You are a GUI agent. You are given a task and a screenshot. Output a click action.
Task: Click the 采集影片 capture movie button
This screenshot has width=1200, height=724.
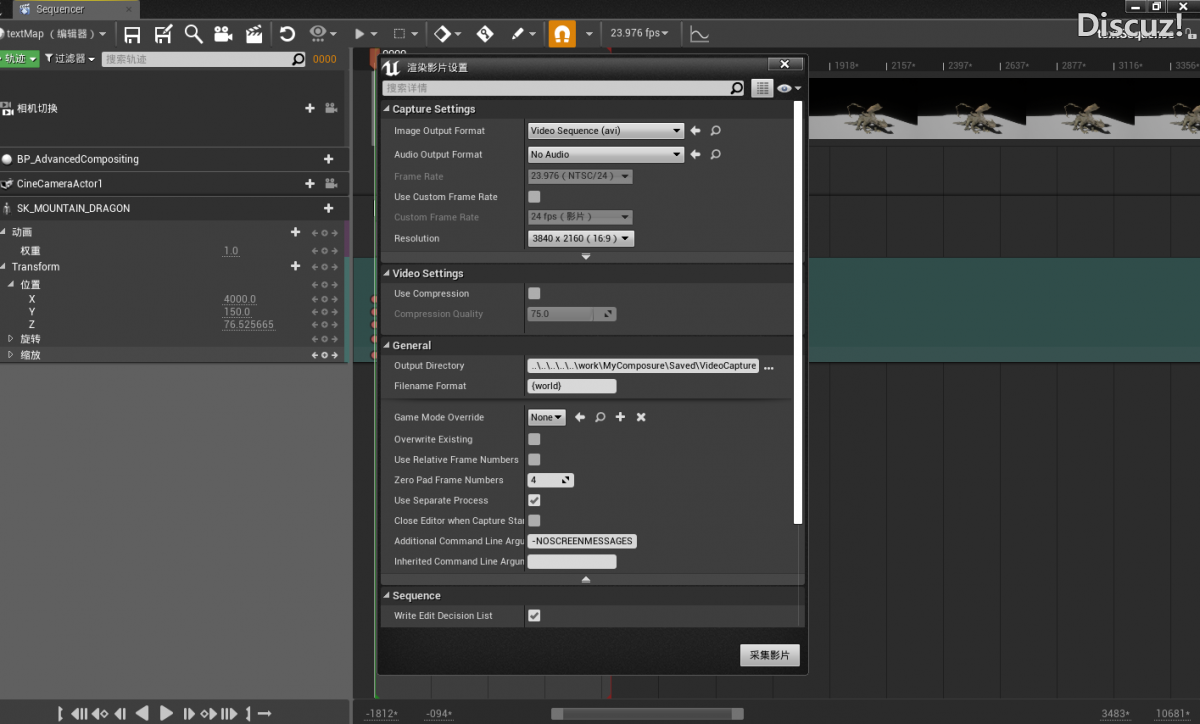(x=770, y=656)
